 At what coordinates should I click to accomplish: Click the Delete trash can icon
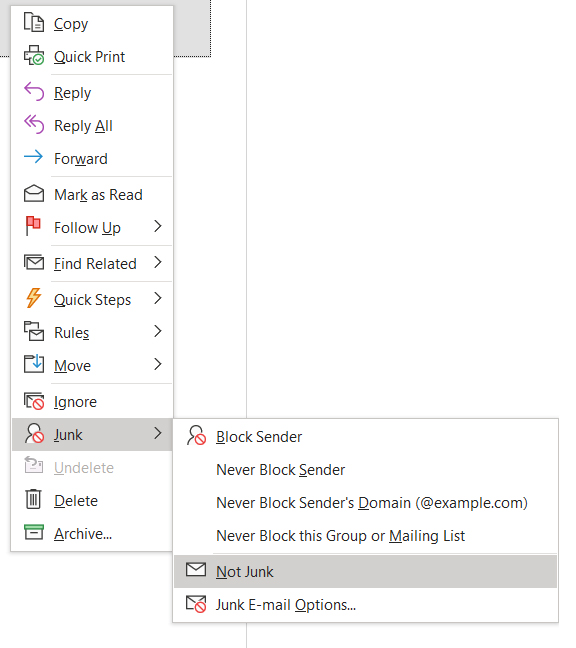(x=33, y=499)
